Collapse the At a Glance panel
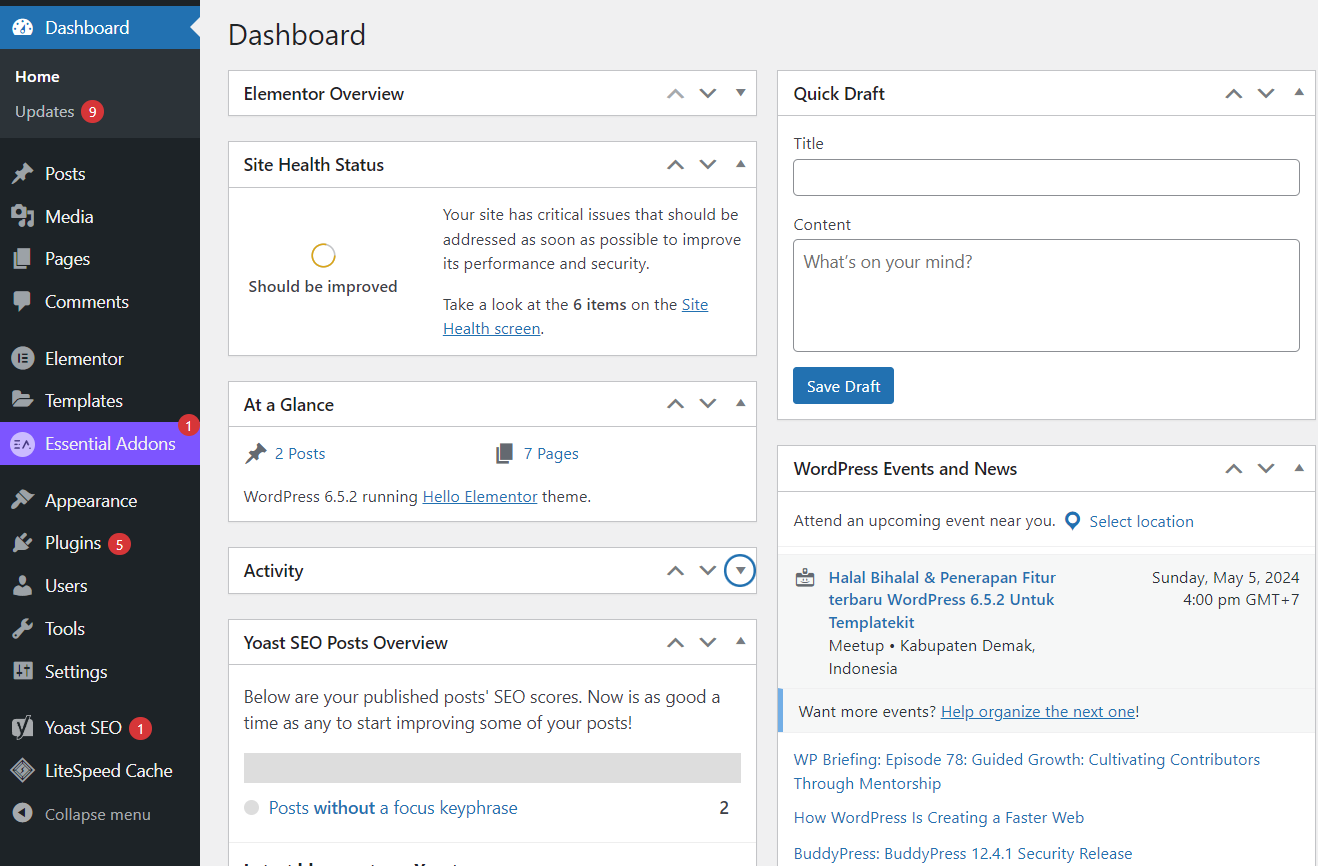 [x=741, y=404]
